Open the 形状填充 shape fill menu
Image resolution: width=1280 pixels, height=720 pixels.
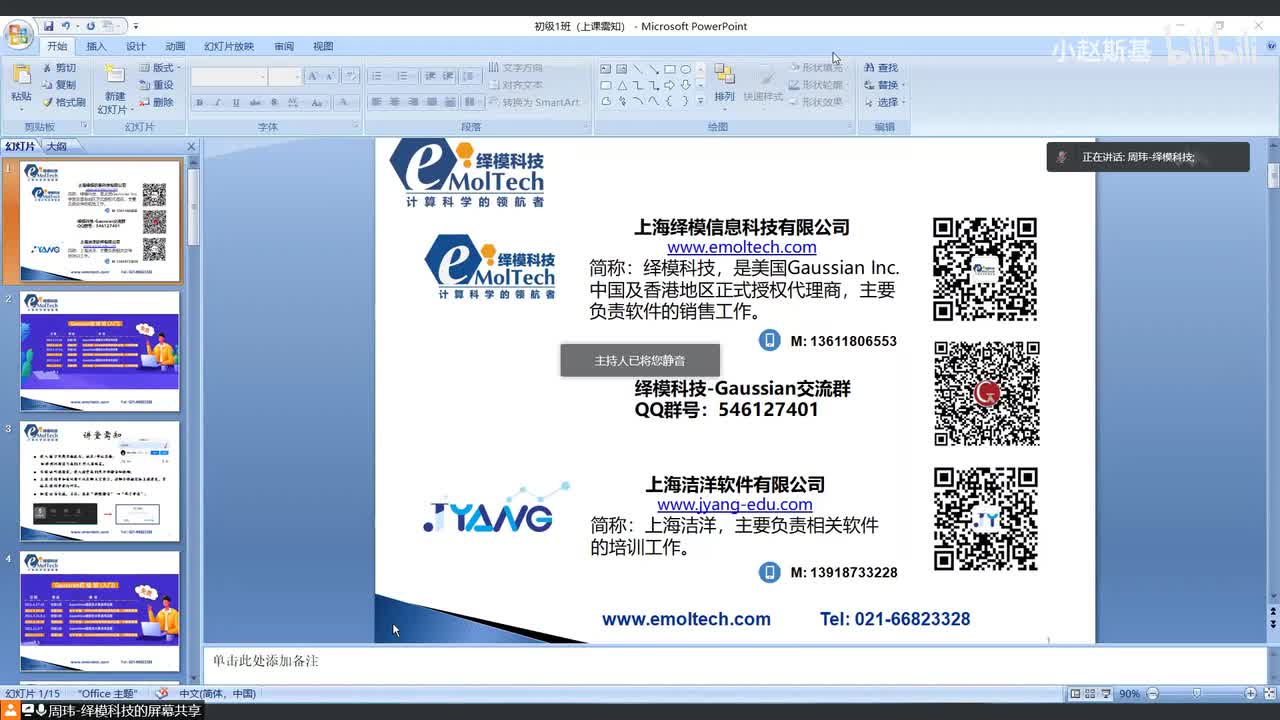click(x=816, y=68)
